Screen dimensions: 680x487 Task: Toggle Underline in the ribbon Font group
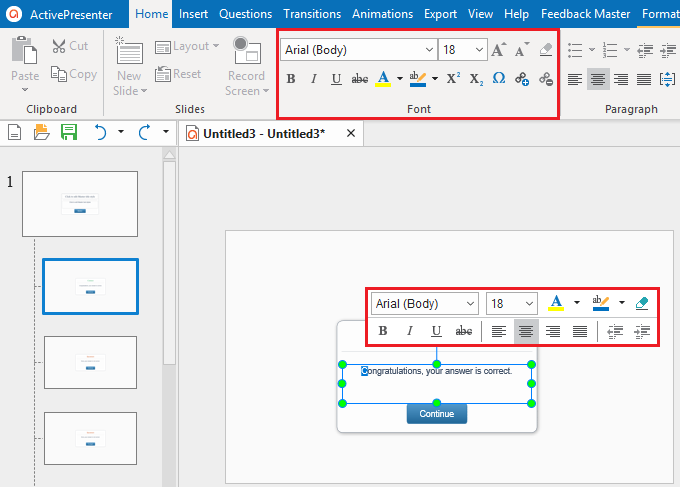point(336,79)
